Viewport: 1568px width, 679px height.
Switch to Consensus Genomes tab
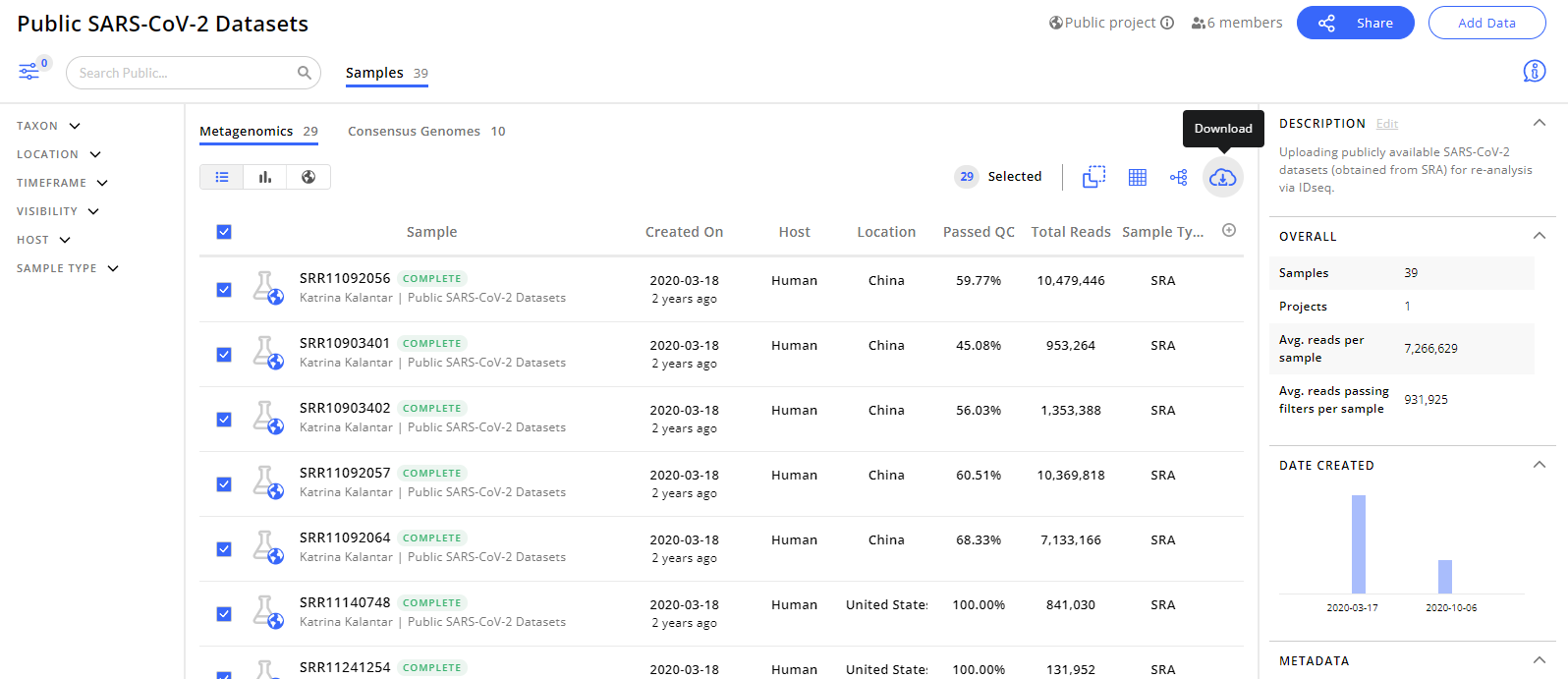(x=426, y=131)
